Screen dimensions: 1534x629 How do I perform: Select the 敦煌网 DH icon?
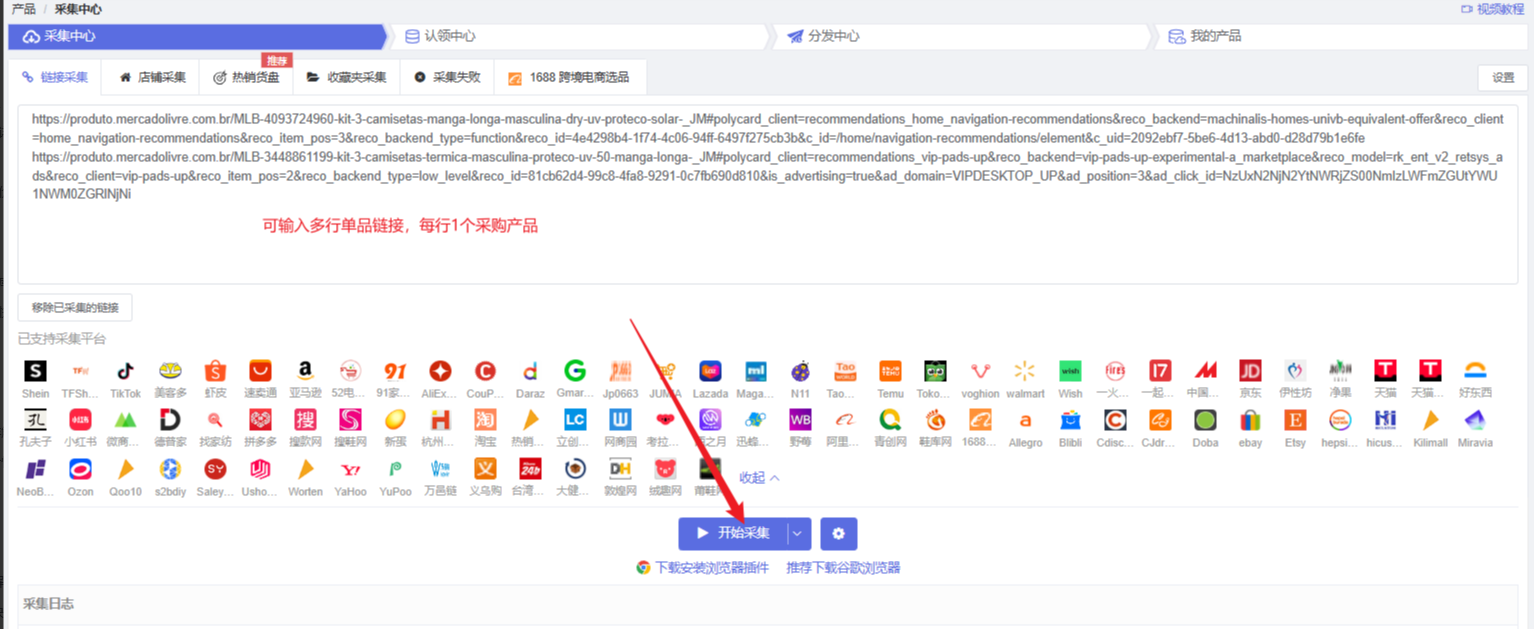(620, 469)
